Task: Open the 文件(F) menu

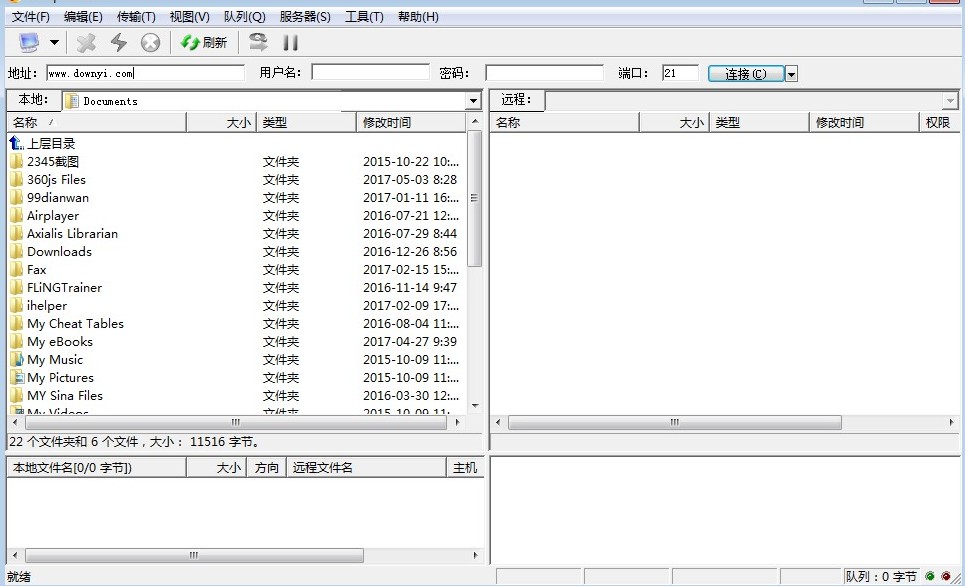Action: 30,17
